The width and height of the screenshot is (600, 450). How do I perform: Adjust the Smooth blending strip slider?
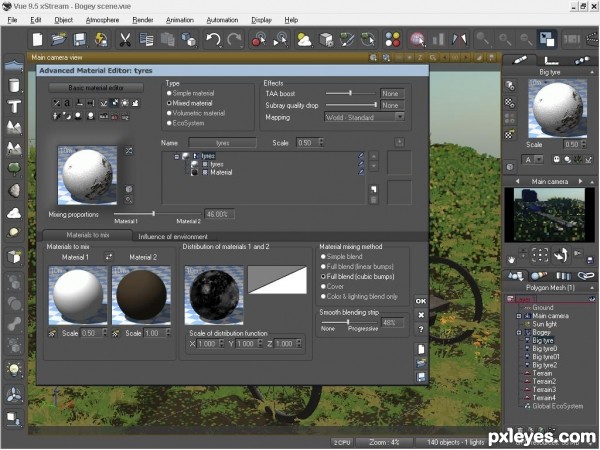click(x=349, y=322)
